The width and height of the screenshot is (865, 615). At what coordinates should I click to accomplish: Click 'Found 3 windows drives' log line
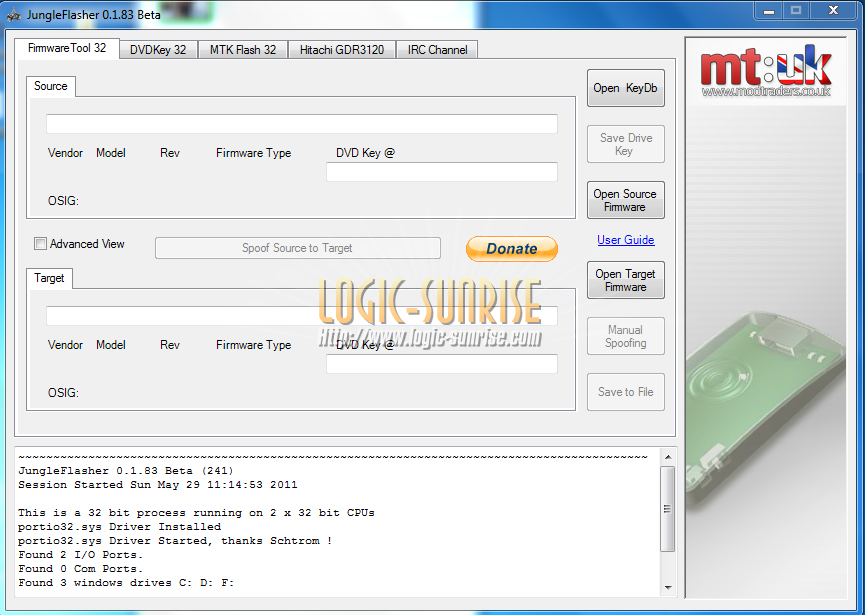pos(126,582)
